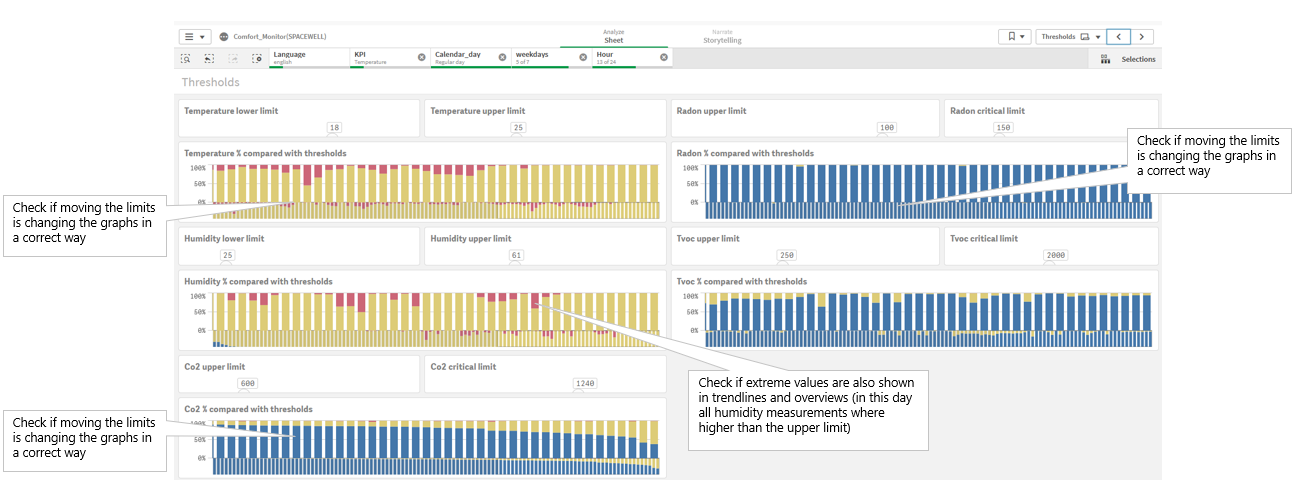Image resolution: width=1303 pixels, height=485 pixels.
Task: Clear the Hour selection
Action: click(x=664, y=57)
